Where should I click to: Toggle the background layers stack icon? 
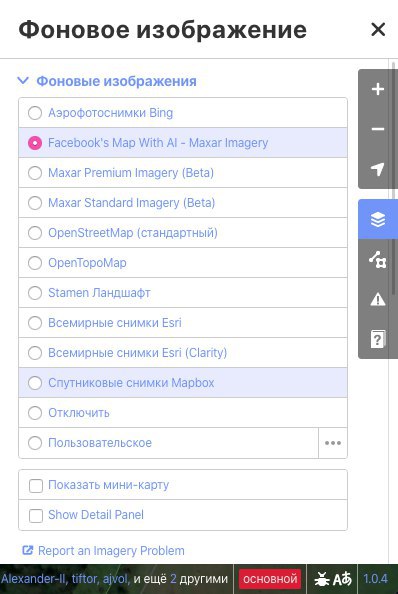pos(378,219)
